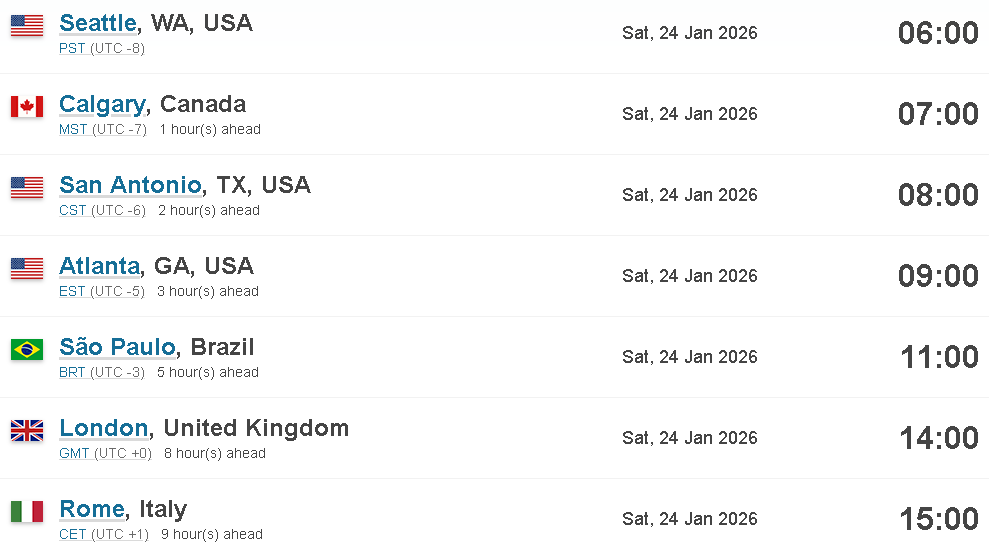Screen dimensions: 989x554
Task: Follow the San Antonio link
Action: pos(131,186)
